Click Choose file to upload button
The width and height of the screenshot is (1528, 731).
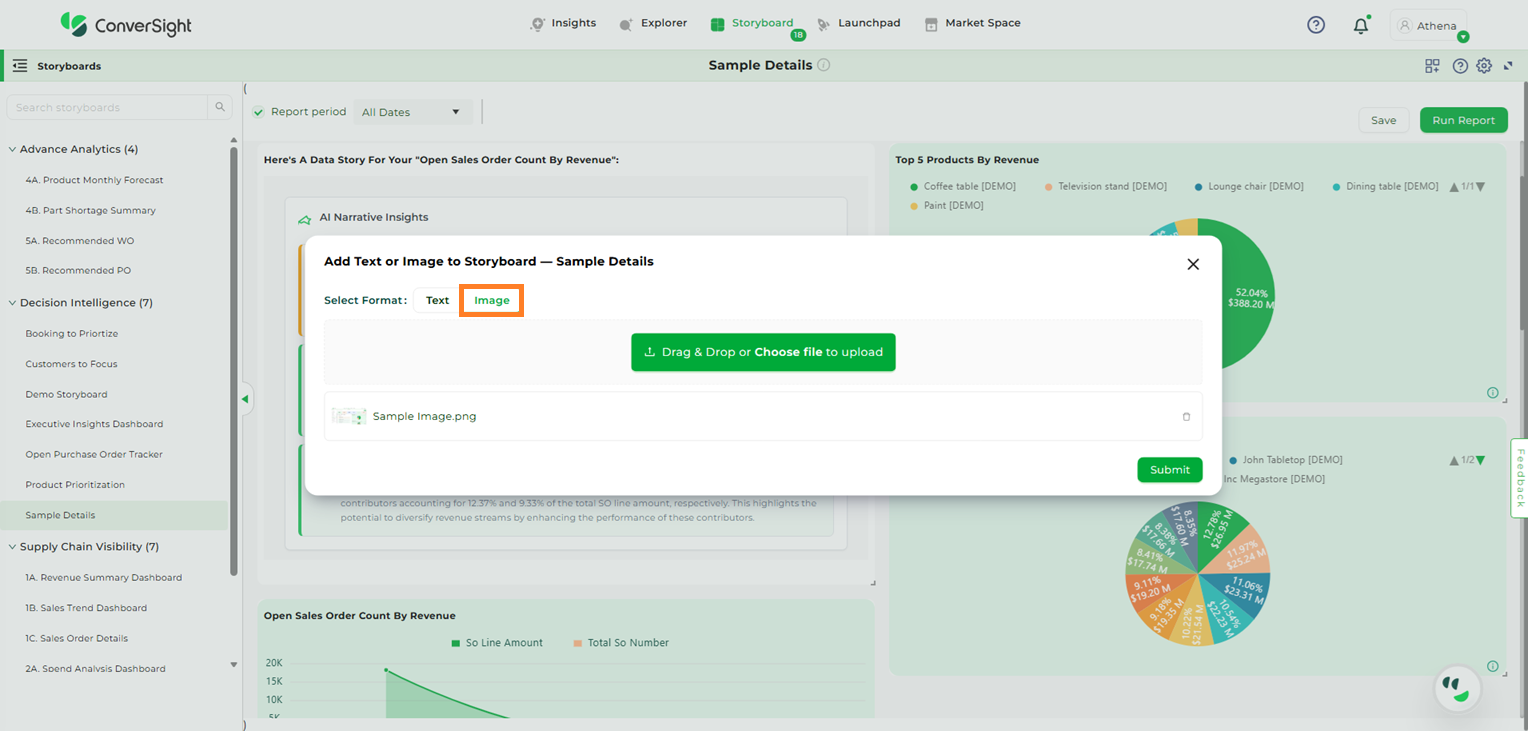coord(763,352)
